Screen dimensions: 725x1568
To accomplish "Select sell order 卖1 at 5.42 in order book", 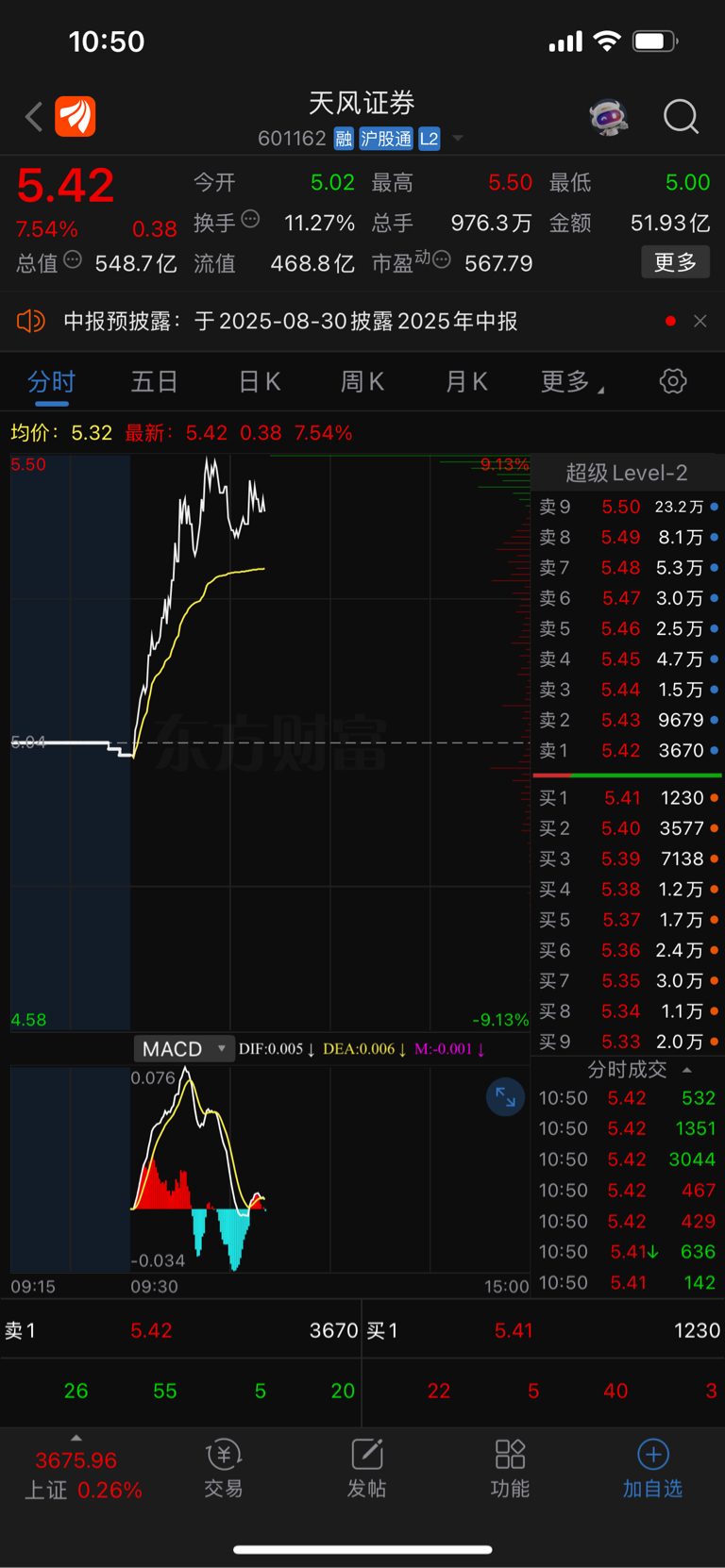I will tap(629, 750).
